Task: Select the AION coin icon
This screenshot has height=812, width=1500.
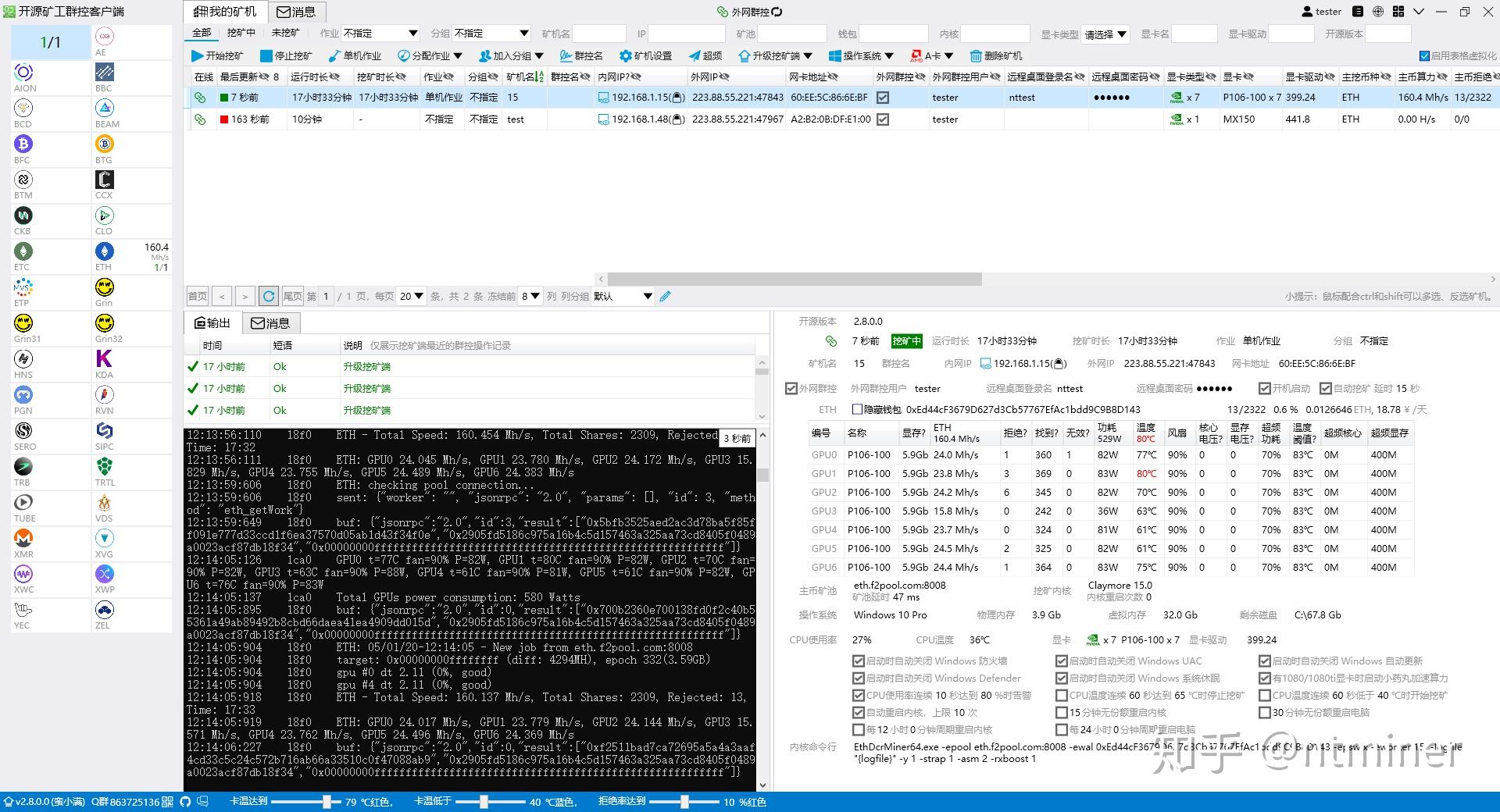Action: point(23,73)
